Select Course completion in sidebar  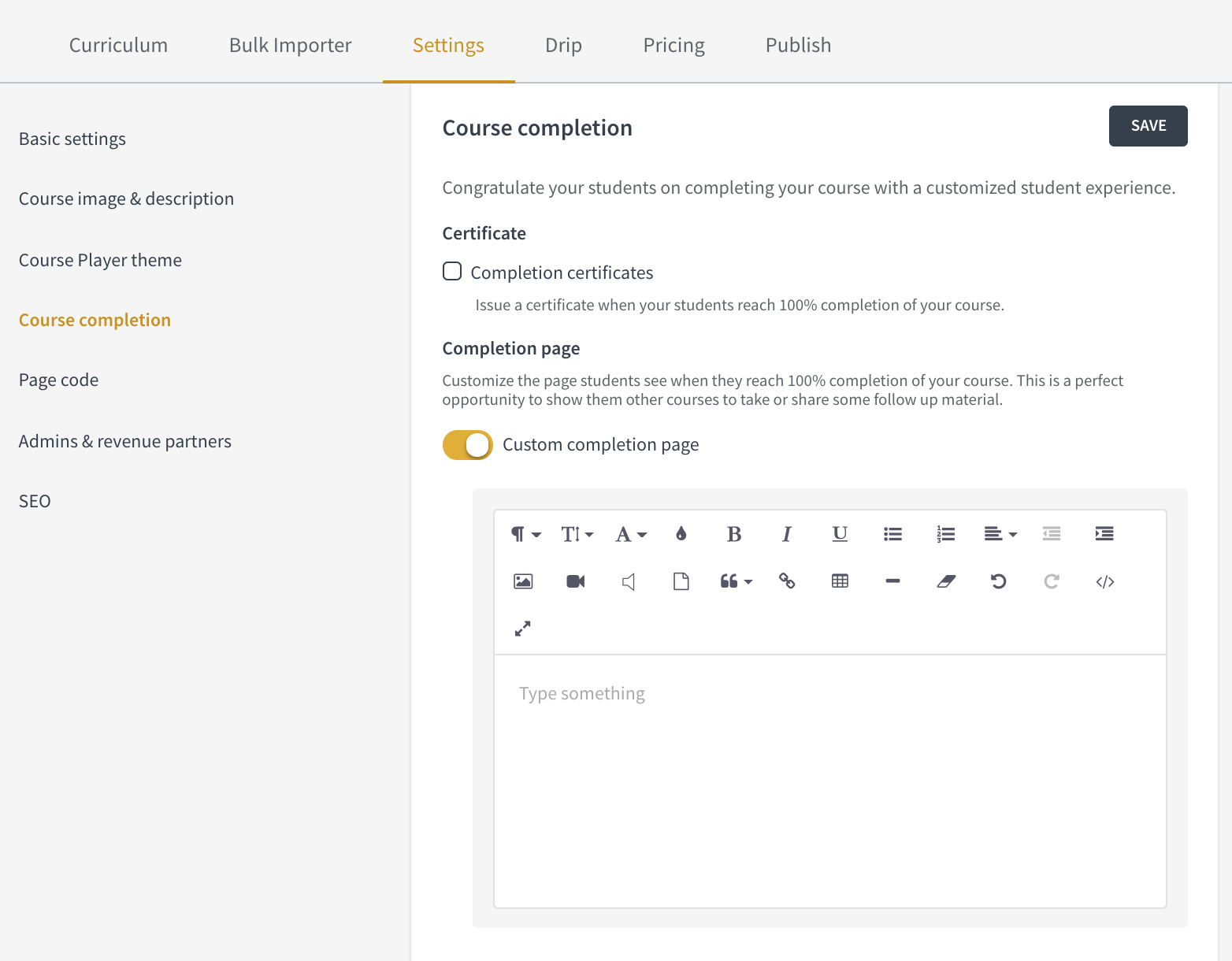(x=95, y=320)
